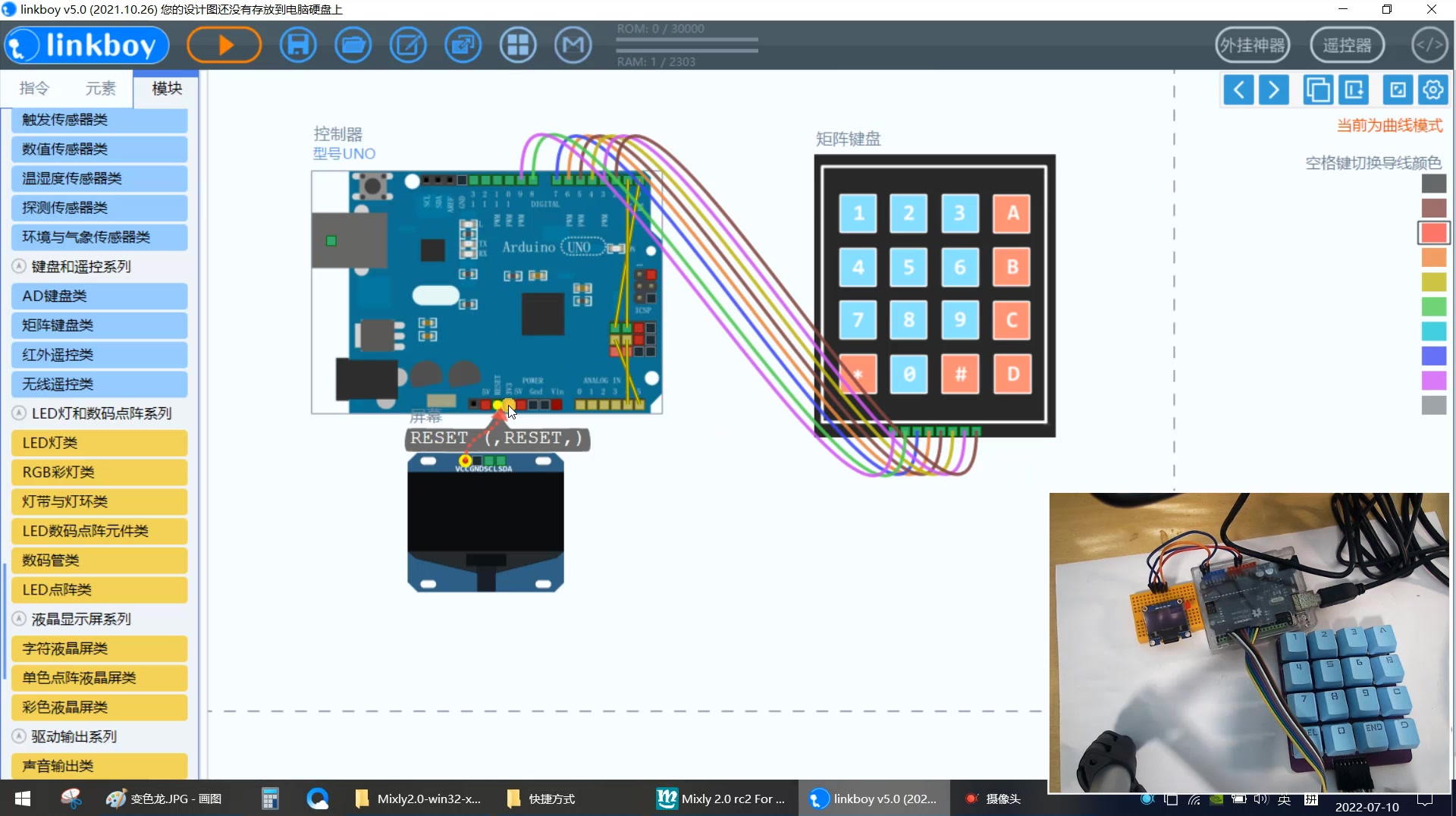Open settings with the gear icon
The width and height of the screenshot is (1456, 816).
[x=1433, y=90]
